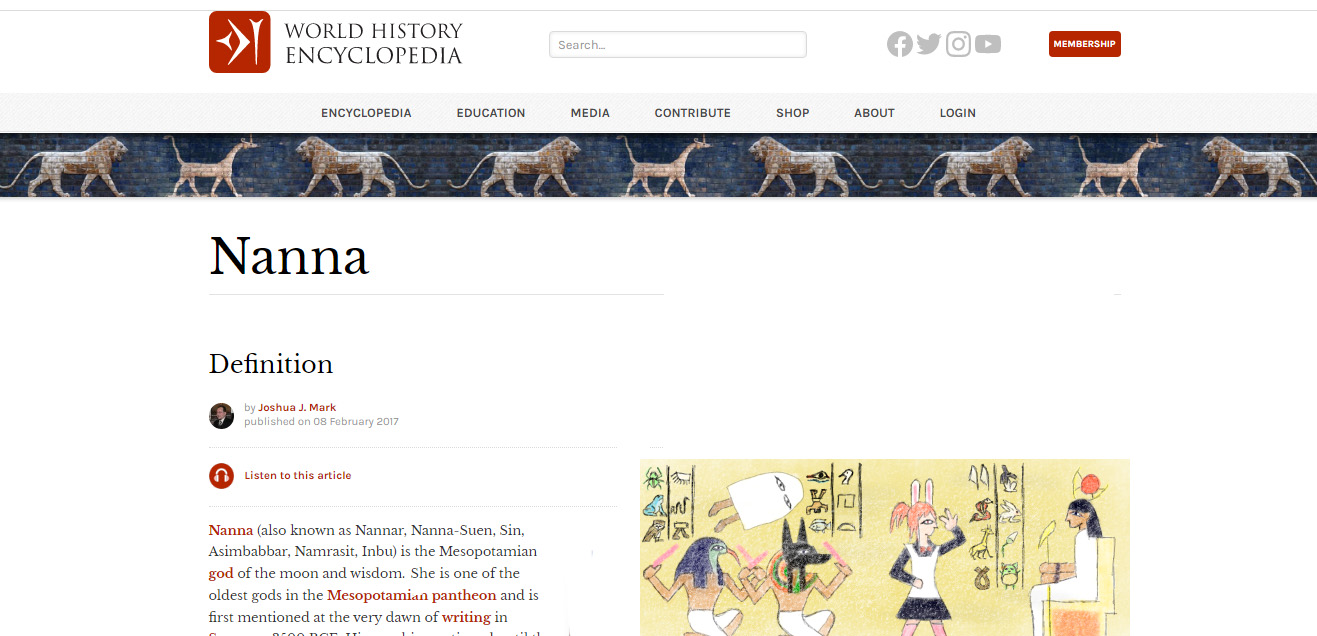
Task: Open author link Joshua J. Mark
Action: 297,408
